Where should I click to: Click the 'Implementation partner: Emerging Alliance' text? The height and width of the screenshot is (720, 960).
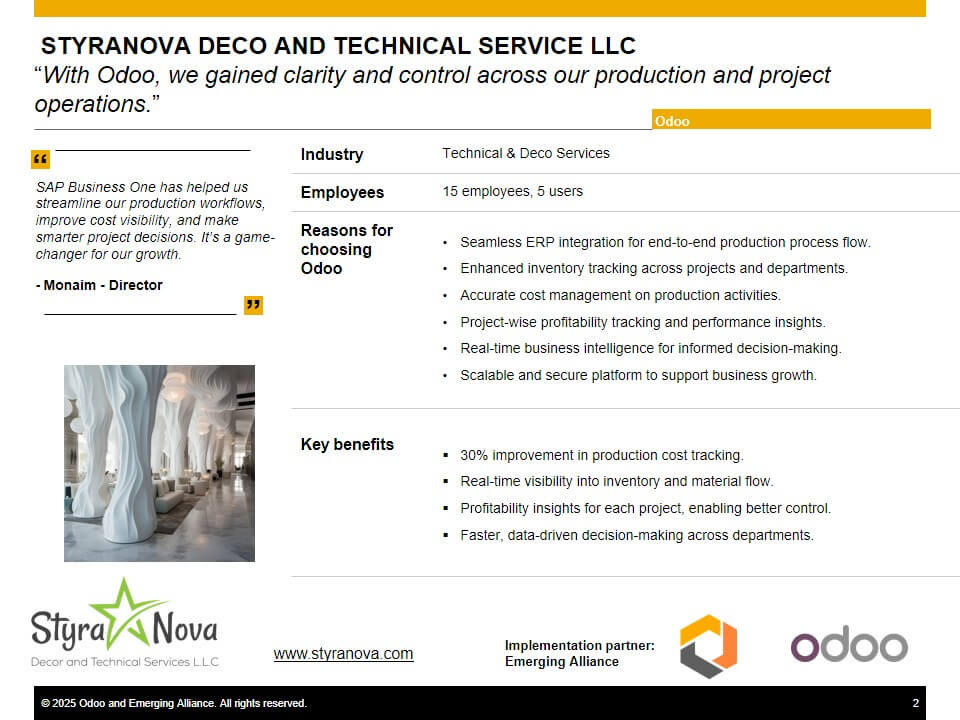579,653
